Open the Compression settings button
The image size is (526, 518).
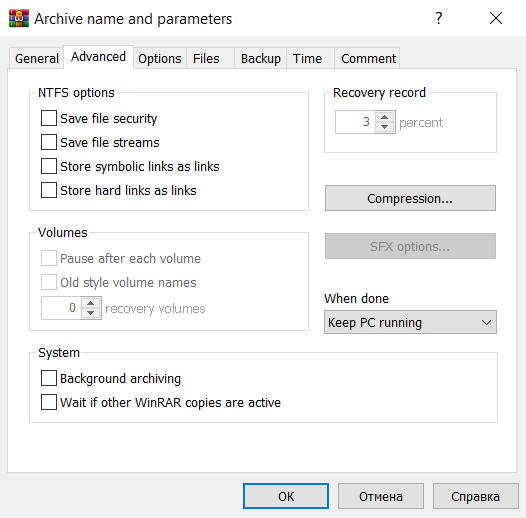tap(410, 198)
